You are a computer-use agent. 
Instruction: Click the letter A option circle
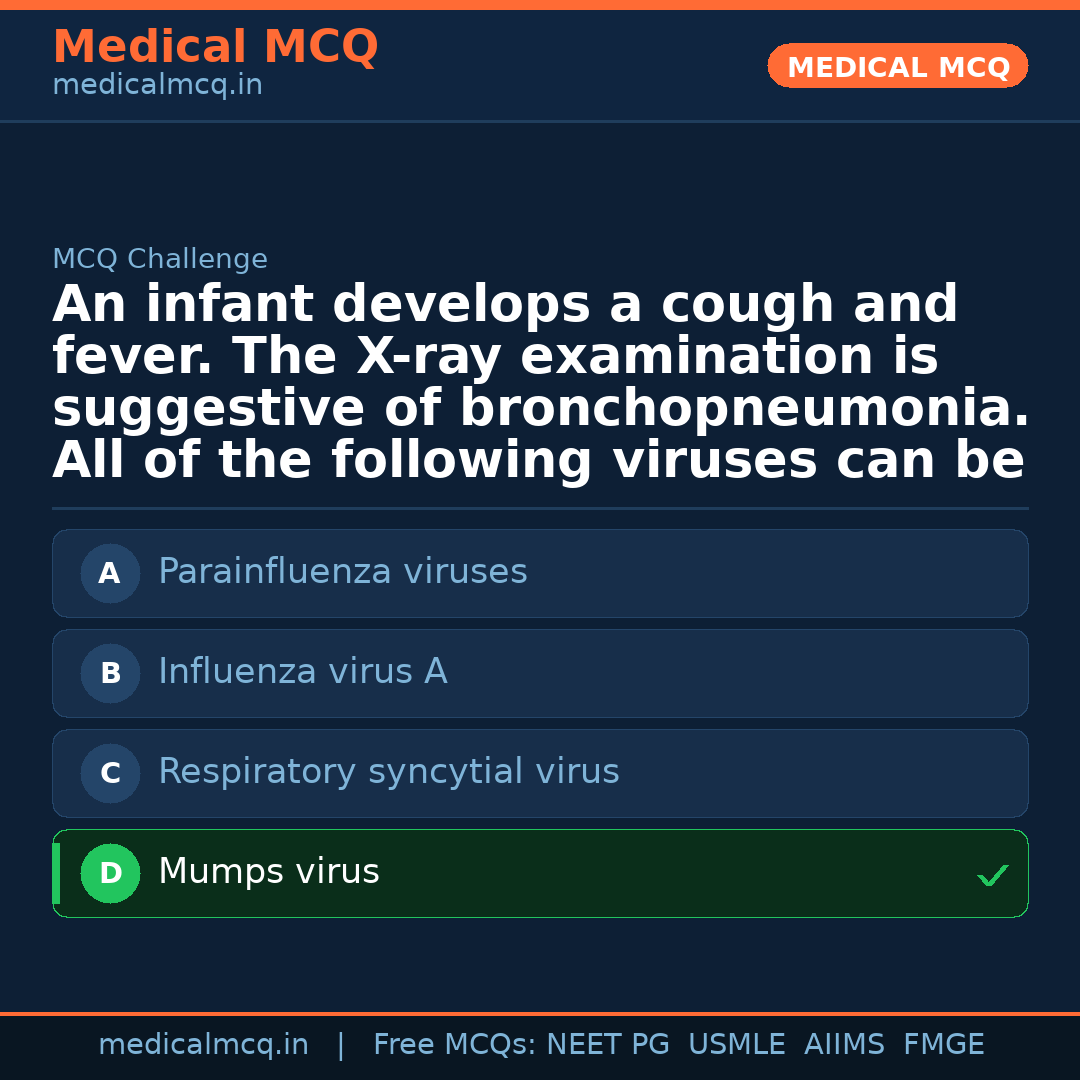110,574
